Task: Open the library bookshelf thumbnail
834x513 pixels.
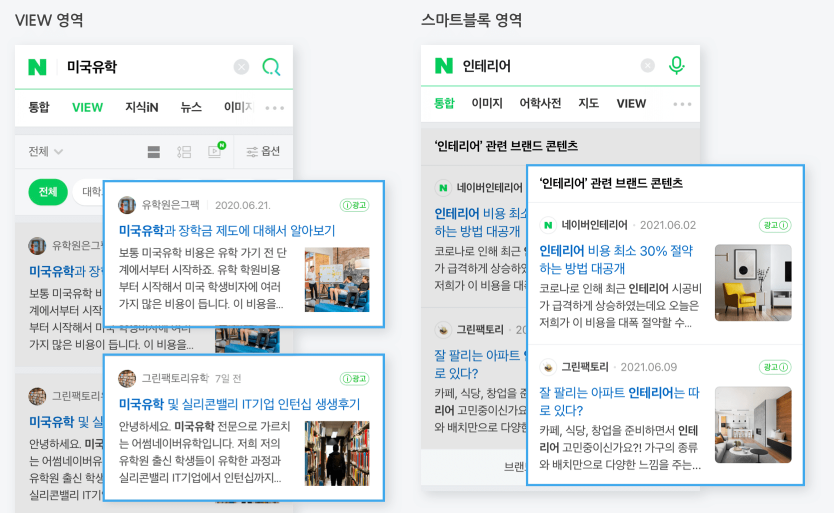Action: pos(337,453)
